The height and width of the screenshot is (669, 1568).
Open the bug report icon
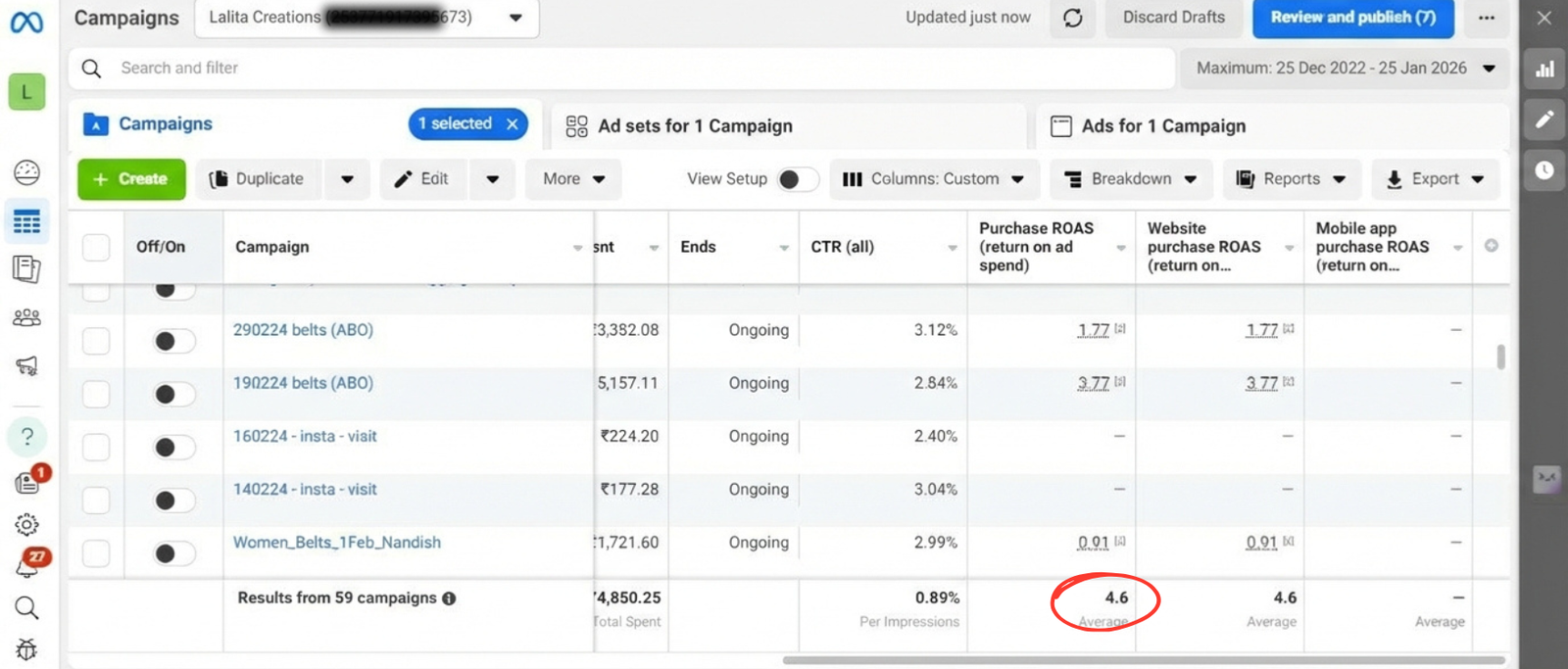click(26, 649)
